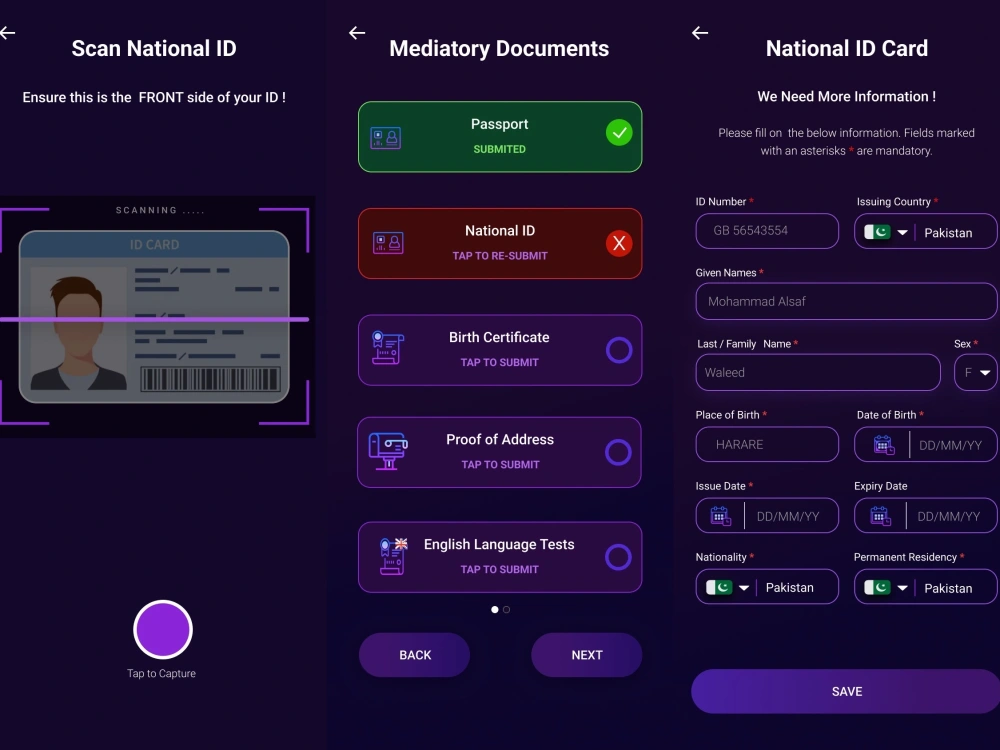The width and height of the screenshot is (1000, 750).
Task: Tap National ID to re-submit
Action: coord(499,243)
